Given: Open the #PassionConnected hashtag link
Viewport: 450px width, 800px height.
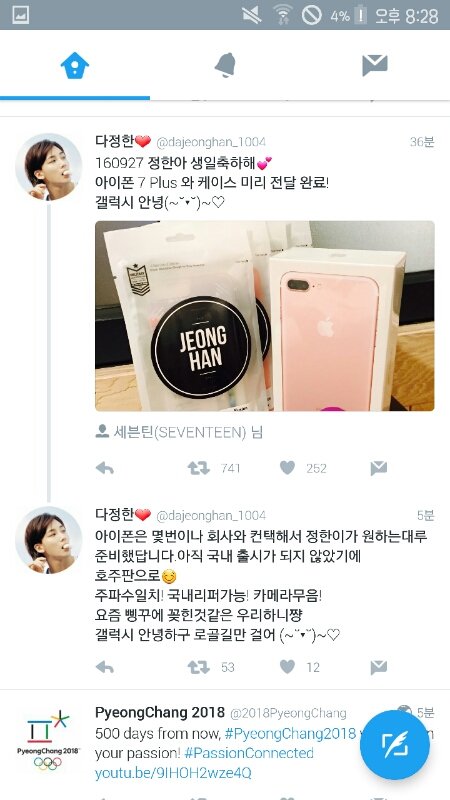Looking at the screenshot, I should (x=249, y=753).
